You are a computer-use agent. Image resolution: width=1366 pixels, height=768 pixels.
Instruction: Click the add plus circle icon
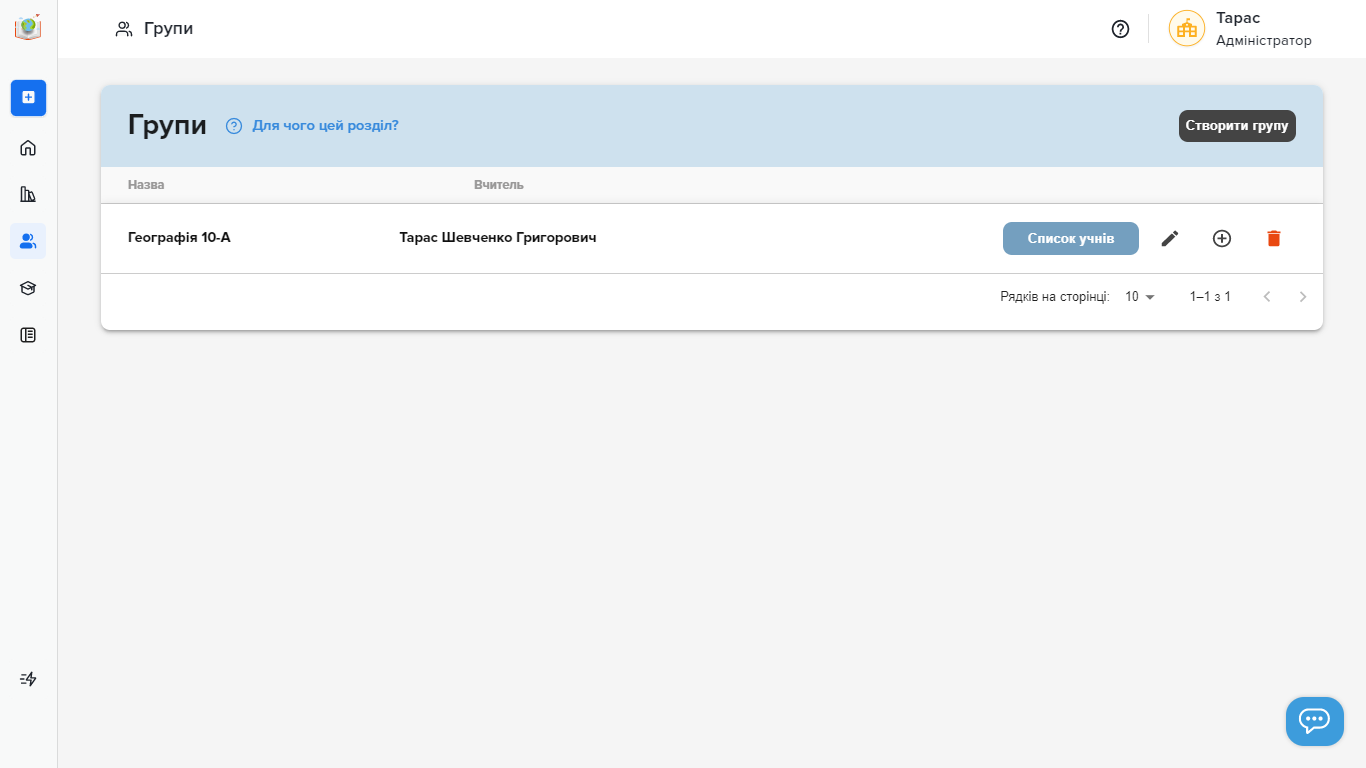click(1222, 238)
